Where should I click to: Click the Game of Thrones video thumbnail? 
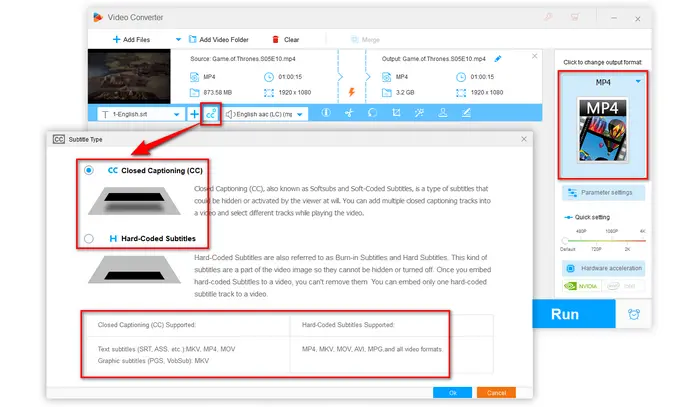129,76
